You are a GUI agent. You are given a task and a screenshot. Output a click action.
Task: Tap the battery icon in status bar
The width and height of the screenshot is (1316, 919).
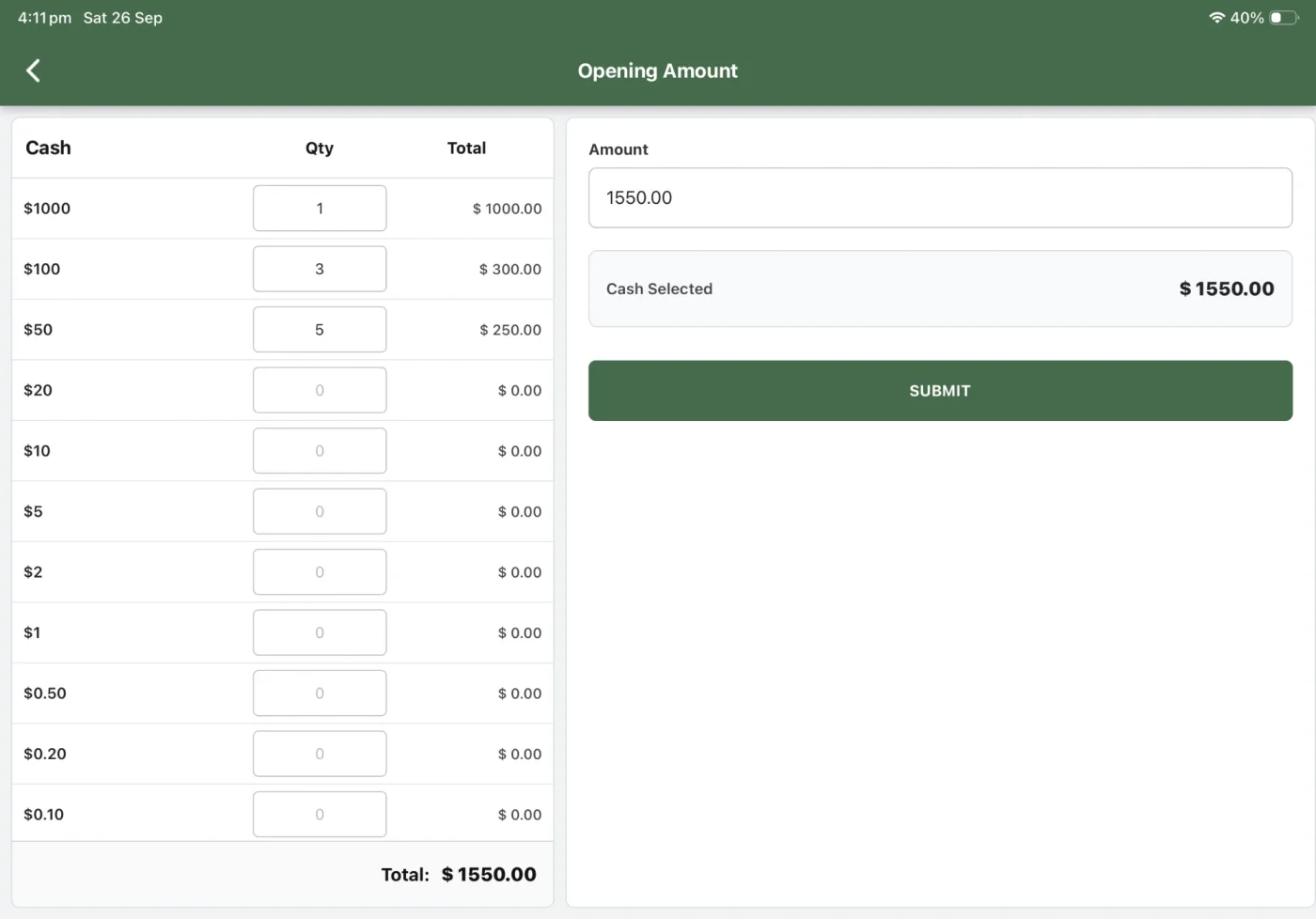pyautogui.click(x=1283, y=18)
